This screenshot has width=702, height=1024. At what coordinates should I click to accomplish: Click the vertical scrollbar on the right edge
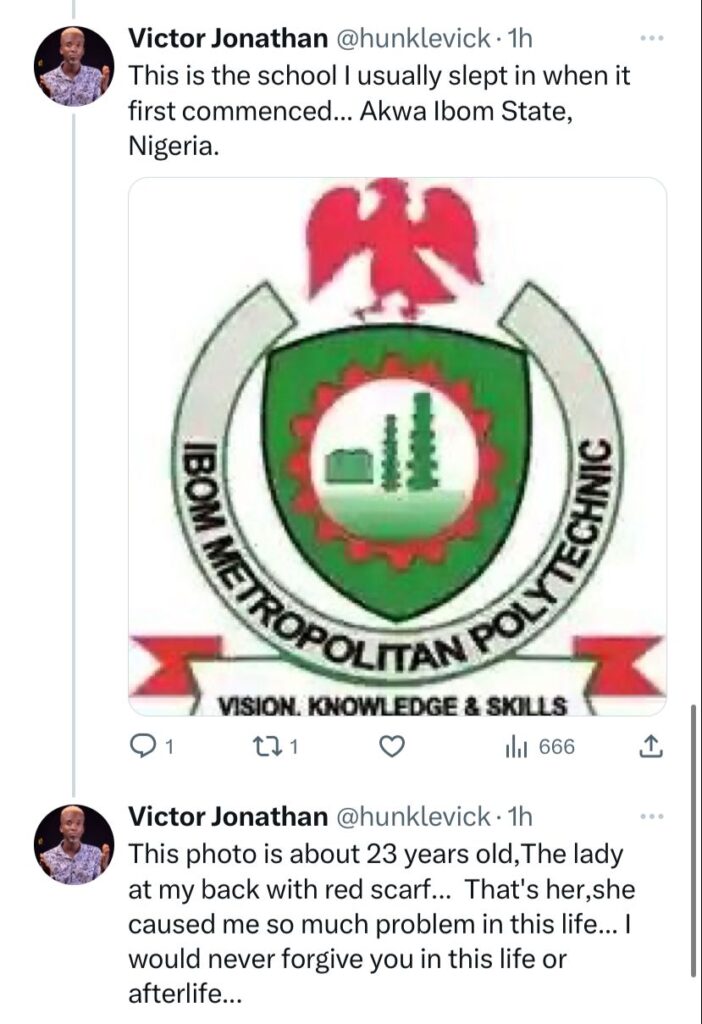coord(694,838)
